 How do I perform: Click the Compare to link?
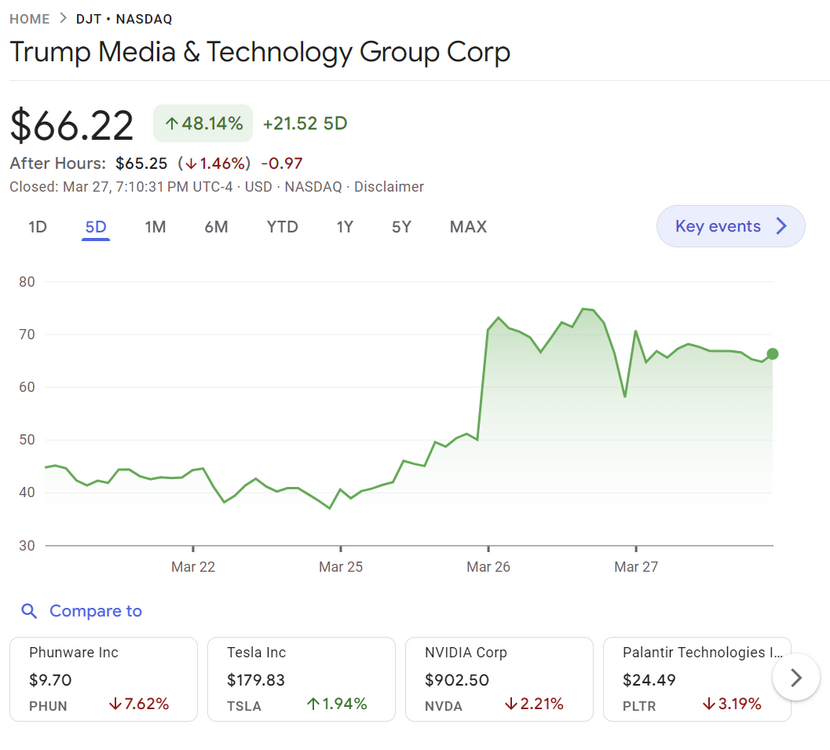(x=95, y=611)
